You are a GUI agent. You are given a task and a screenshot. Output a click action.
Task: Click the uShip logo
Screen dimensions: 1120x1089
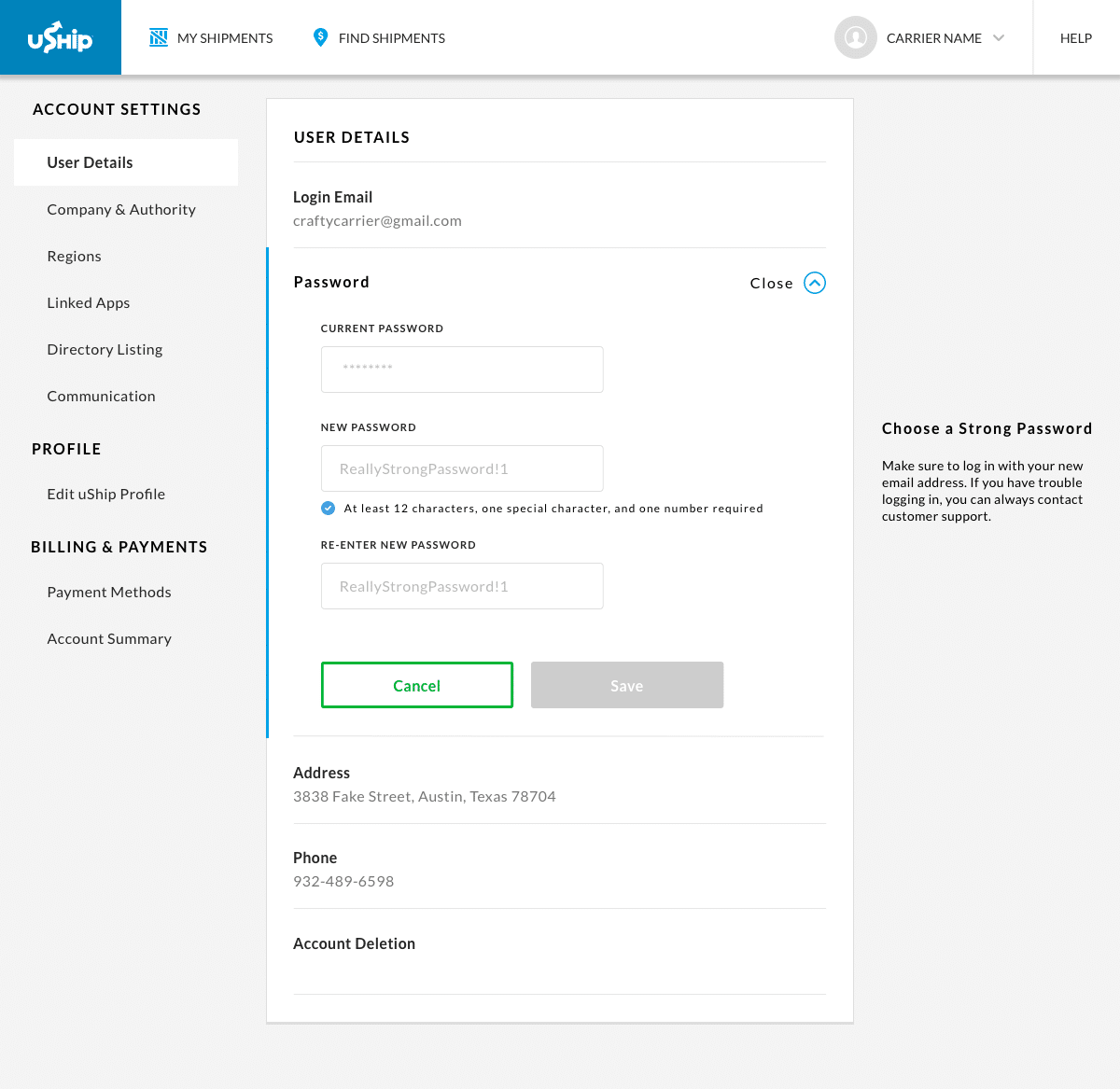coord(60,37)
